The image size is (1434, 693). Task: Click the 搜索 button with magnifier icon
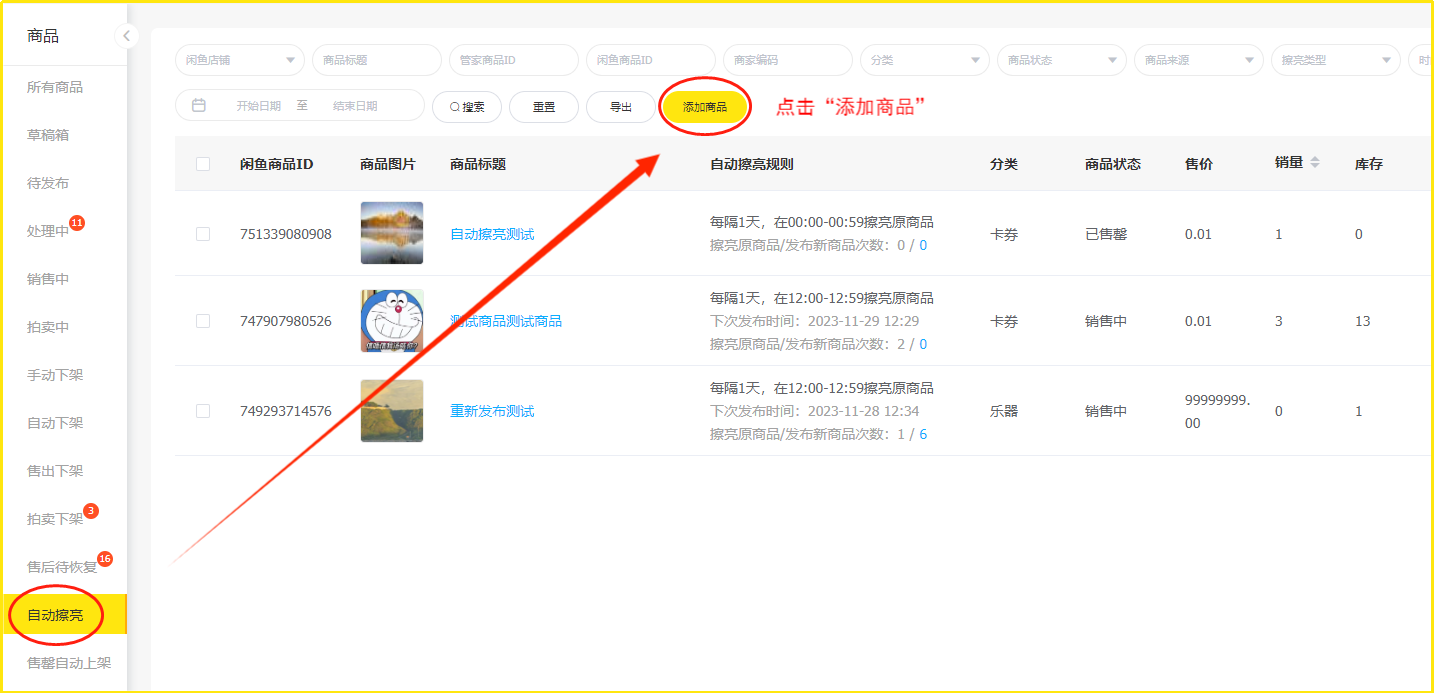[x=467, y=107]
